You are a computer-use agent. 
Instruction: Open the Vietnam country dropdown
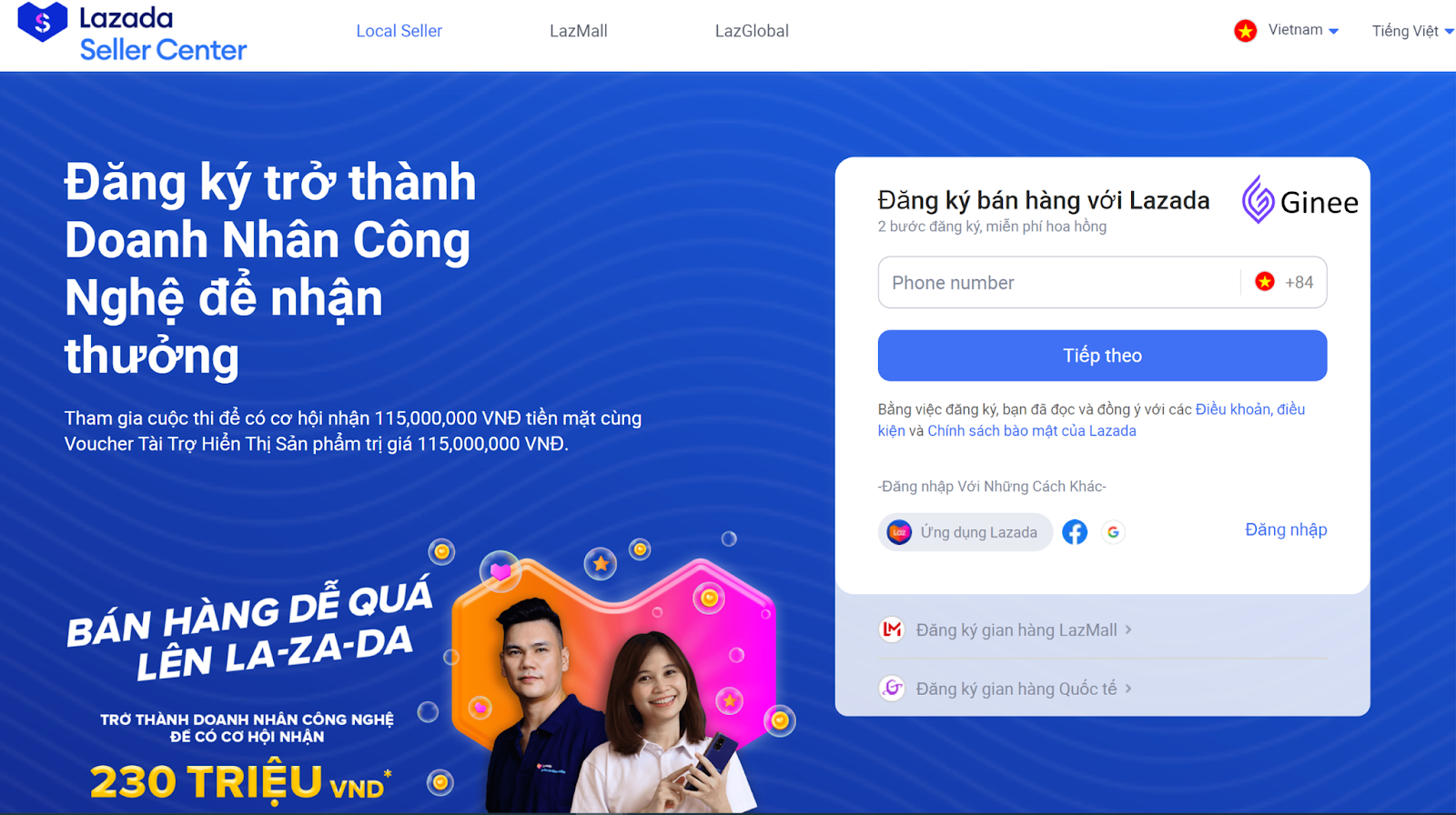pyautogui.click(x=1303, y=30)
